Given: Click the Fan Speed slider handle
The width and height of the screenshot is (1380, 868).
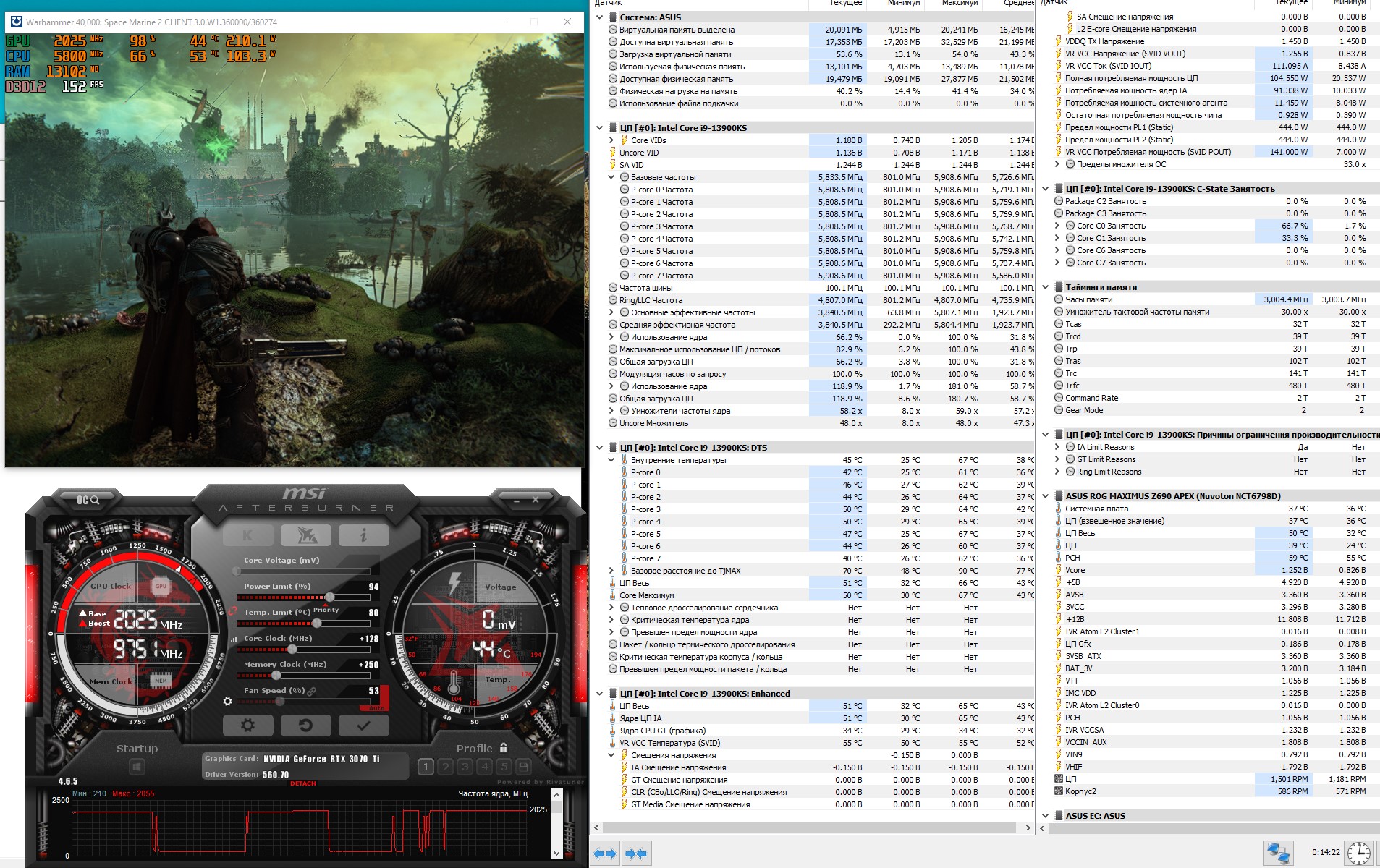Looking at the screenshot, I should [x=279, y=702].
